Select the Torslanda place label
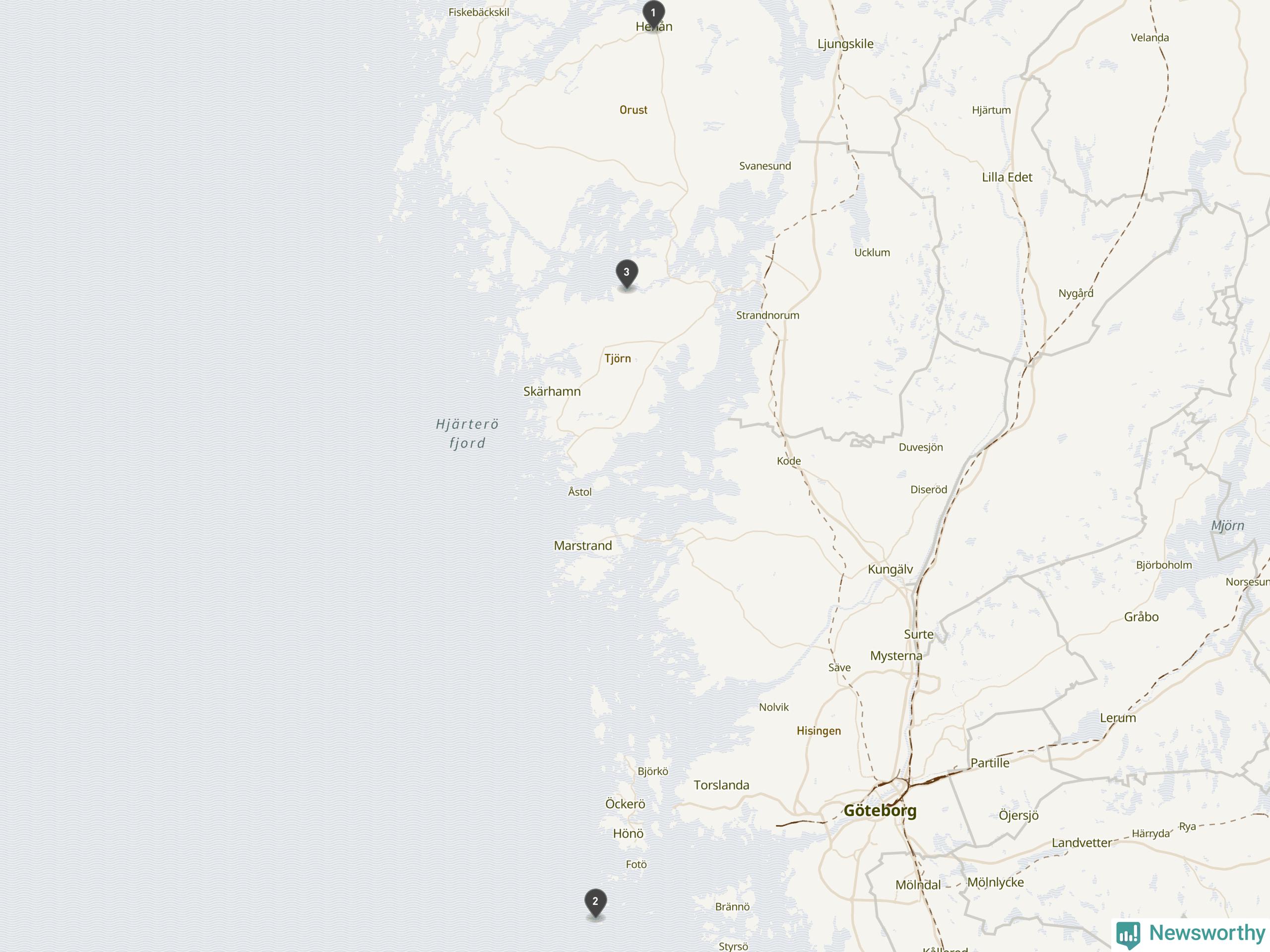Viewport: 1270px width, 952px height. tap(721, 785)
